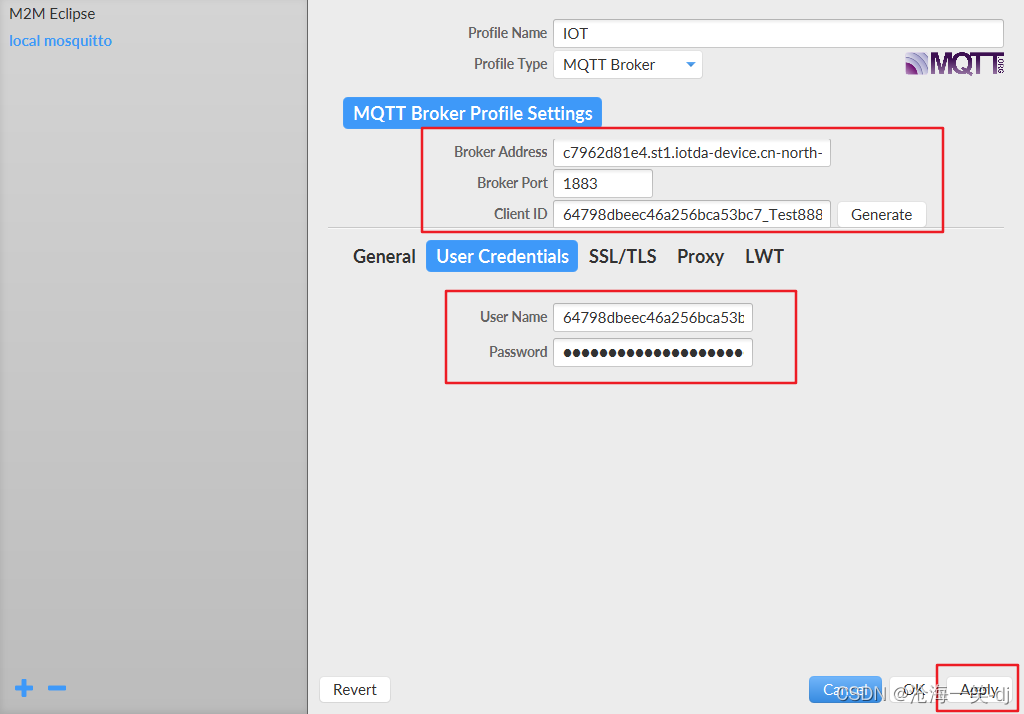Click the Broker Address input field
The width and height of the screenshot is (1024, 714).
[x=692, y=152]
